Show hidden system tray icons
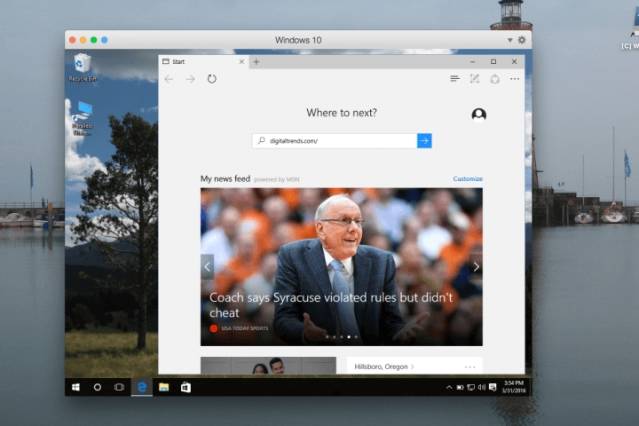 pos(449,387)
